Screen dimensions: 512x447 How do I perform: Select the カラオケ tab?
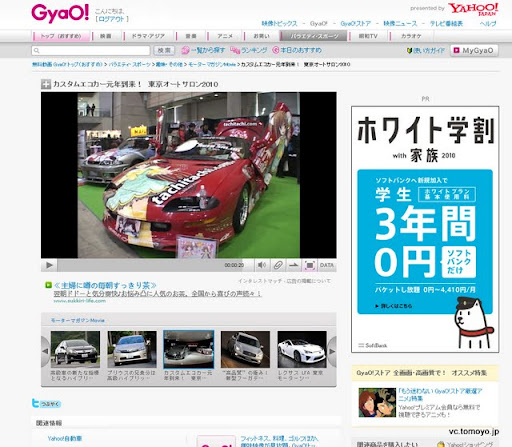pyautogui.click(x=411, y=36)
